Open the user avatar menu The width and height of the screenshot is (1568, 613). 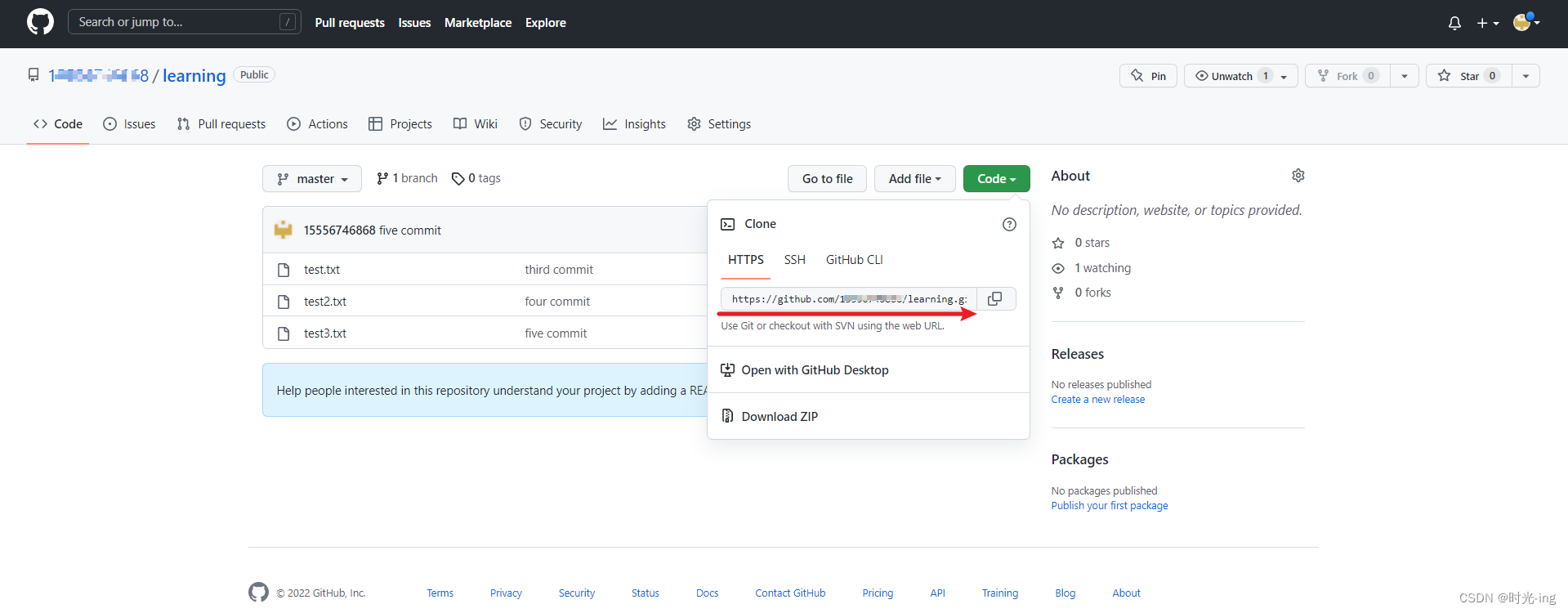(1526, 22)
